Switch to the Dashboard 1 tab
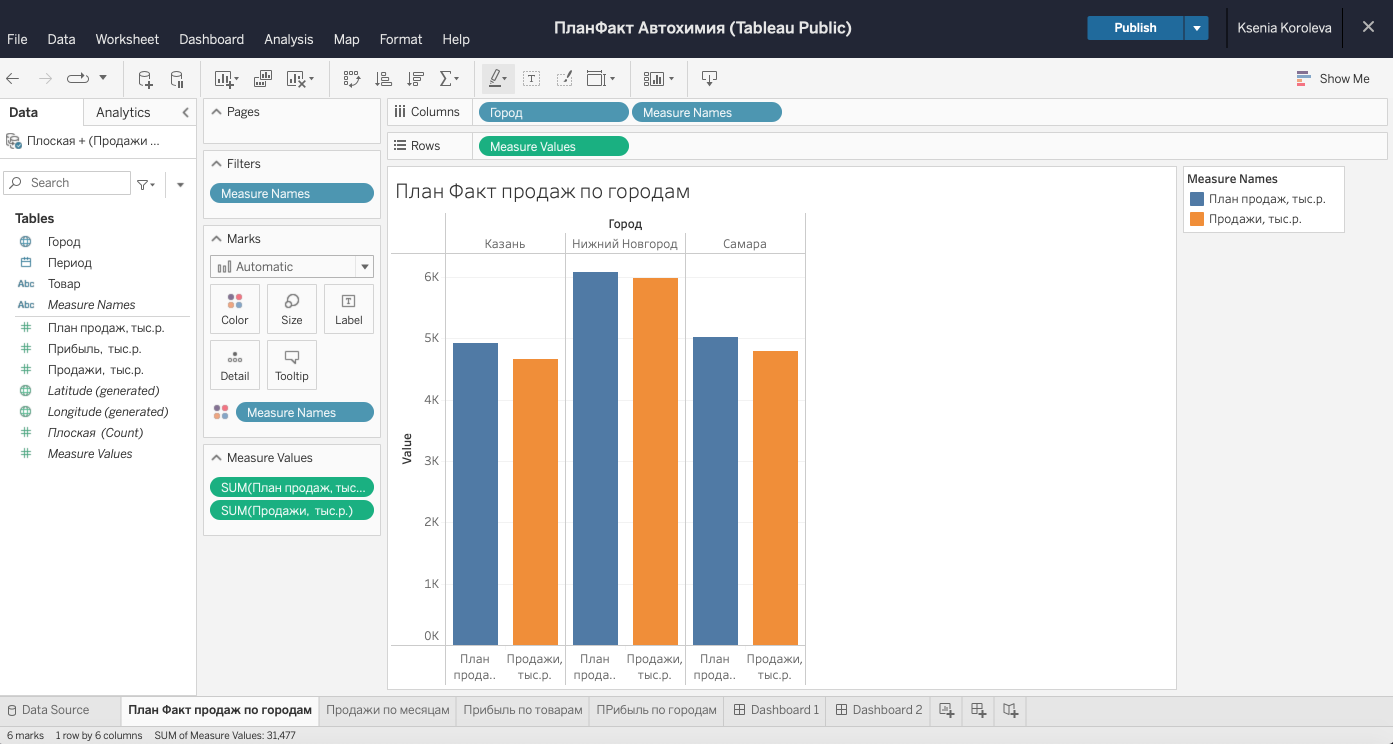 [x=776, y=710]
